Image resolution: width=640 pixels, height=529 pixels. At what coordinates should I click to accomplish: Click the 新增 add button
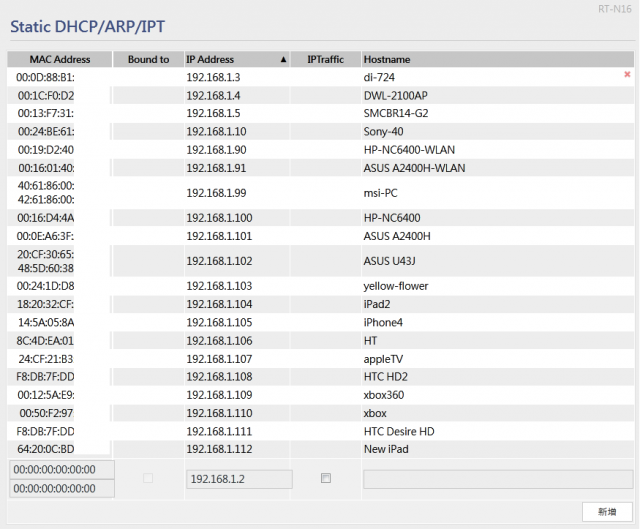click(607, 511)
